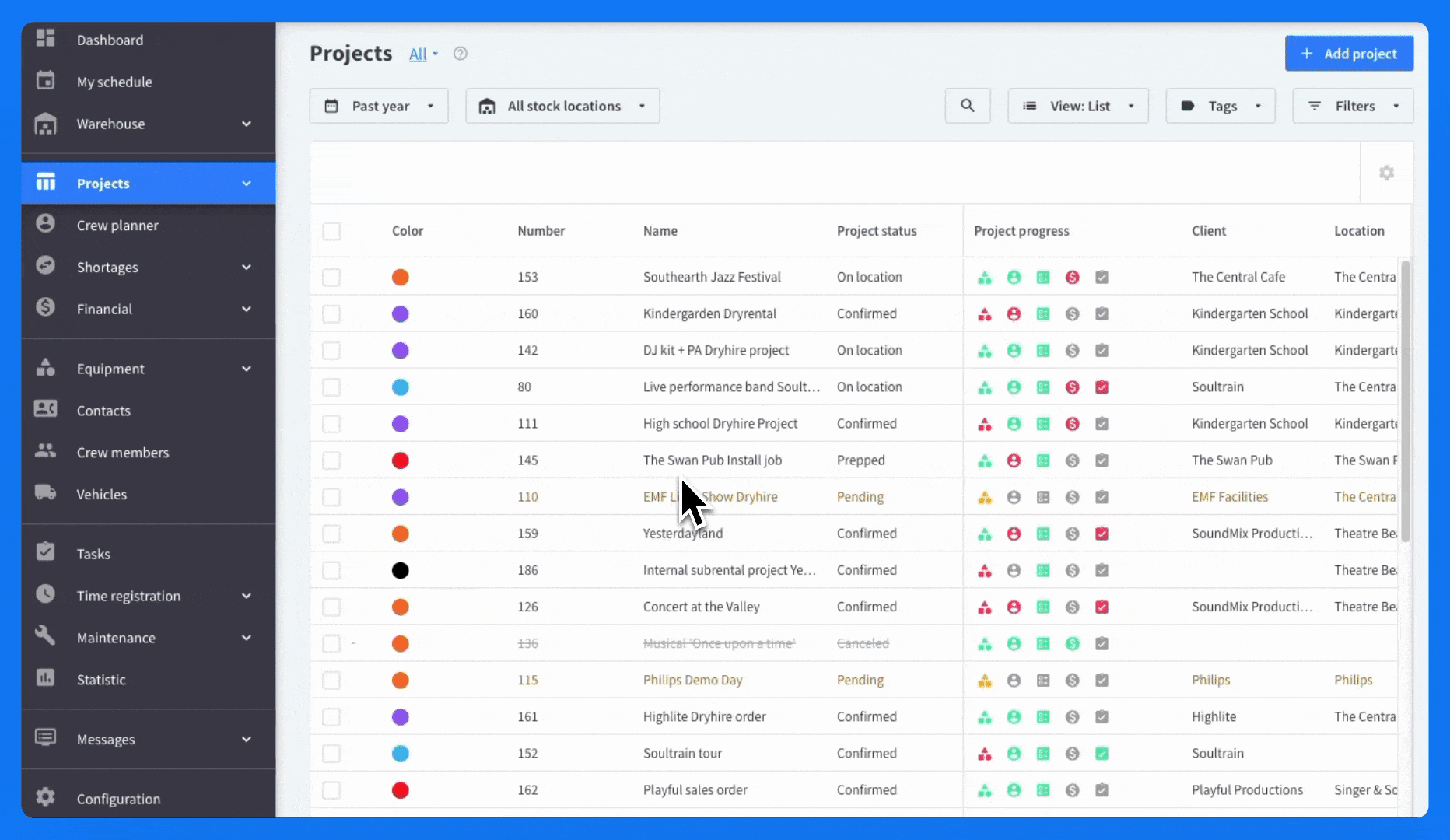The width and height of the screenshot is (1450, 840).
Task: Open the Past year date dropdown
Action: 379,106
